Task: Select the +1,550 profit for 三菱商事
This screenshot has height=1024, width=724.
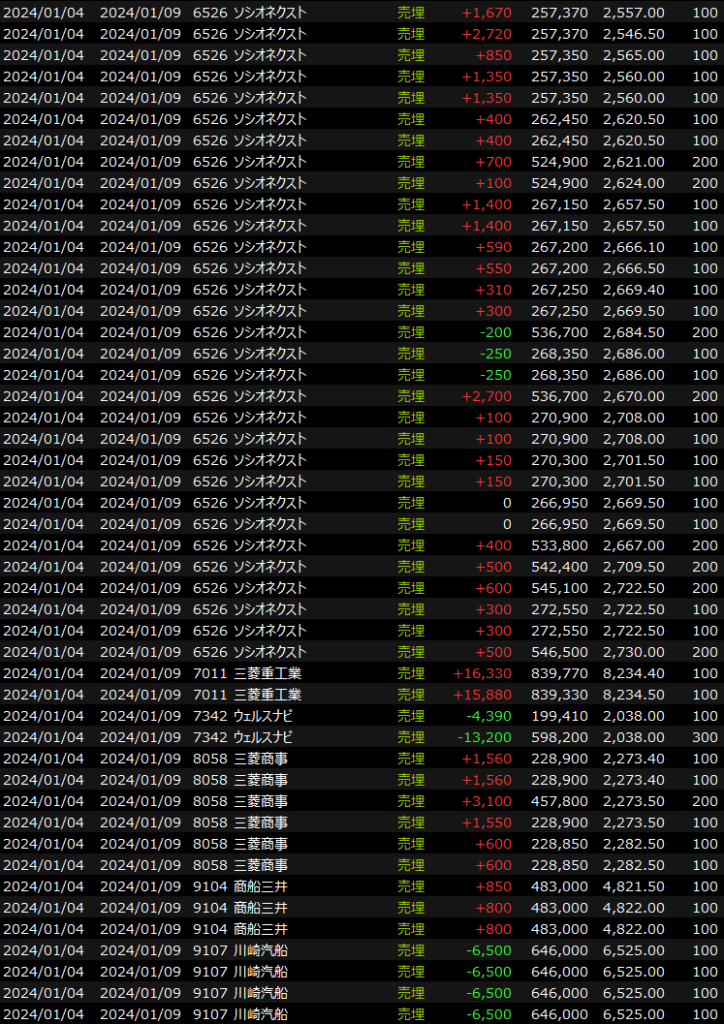Action: click(x=487, y=822)
